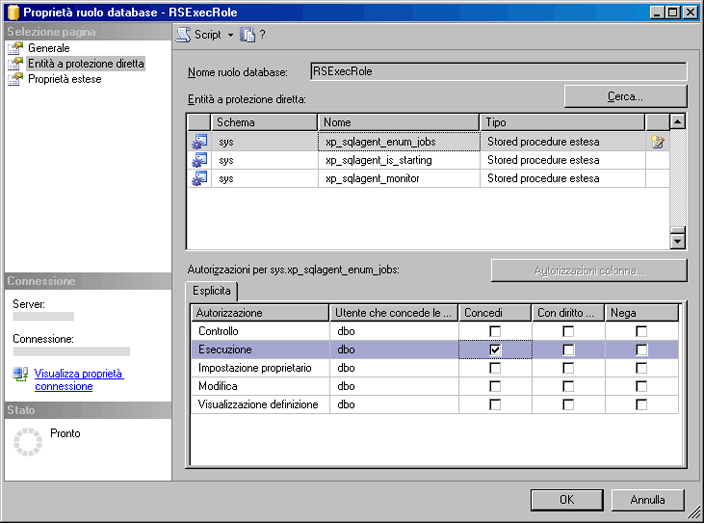Image resolution: width=704 pixels, height=524 pixels.
Task: Click the Nome ruolo database field
Action: 498,72
